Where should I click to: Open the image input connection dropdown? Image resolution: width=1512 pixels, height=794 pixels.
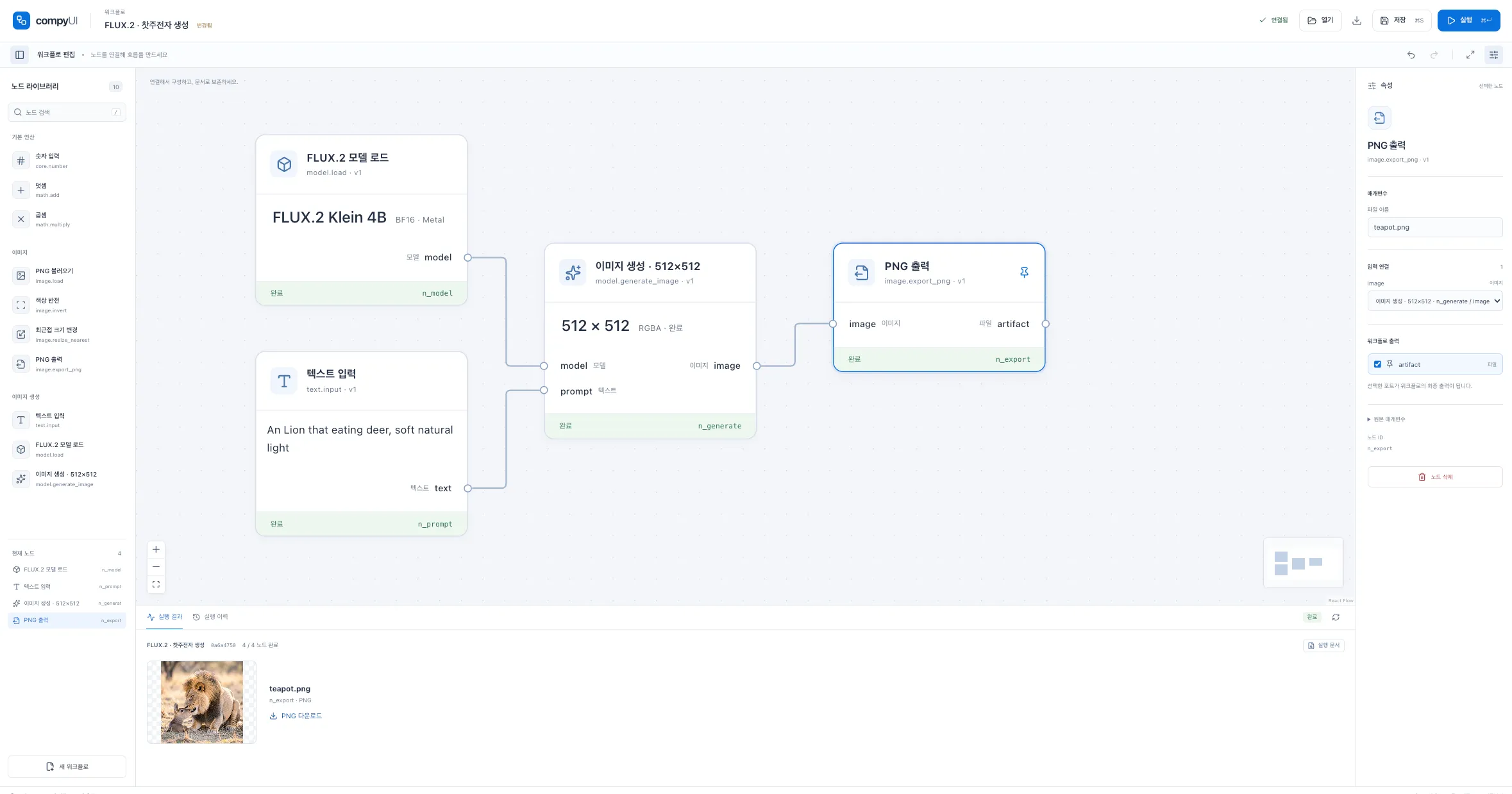click(x=1435, y=301)
